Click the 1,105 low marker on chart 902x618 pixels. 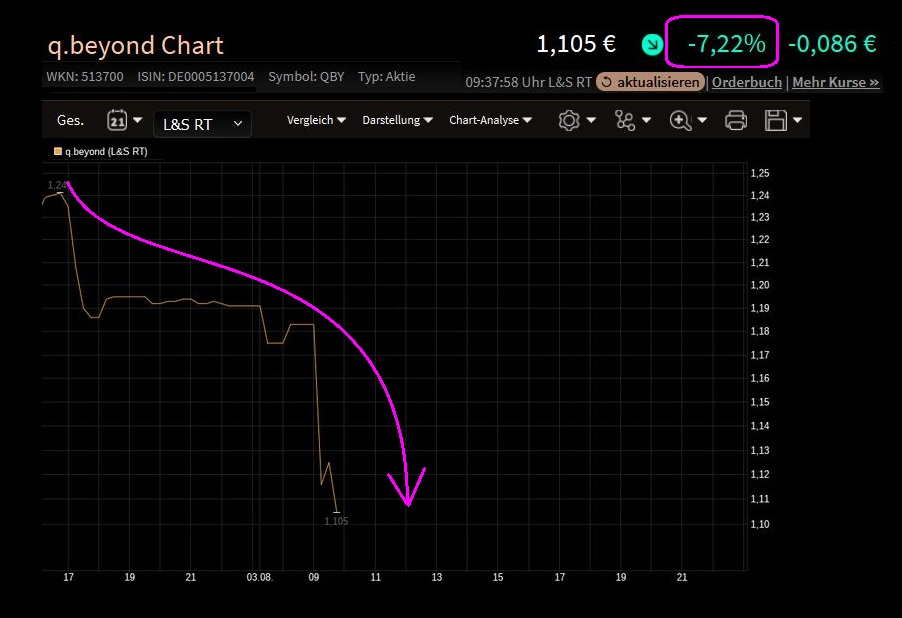point(336,521)
